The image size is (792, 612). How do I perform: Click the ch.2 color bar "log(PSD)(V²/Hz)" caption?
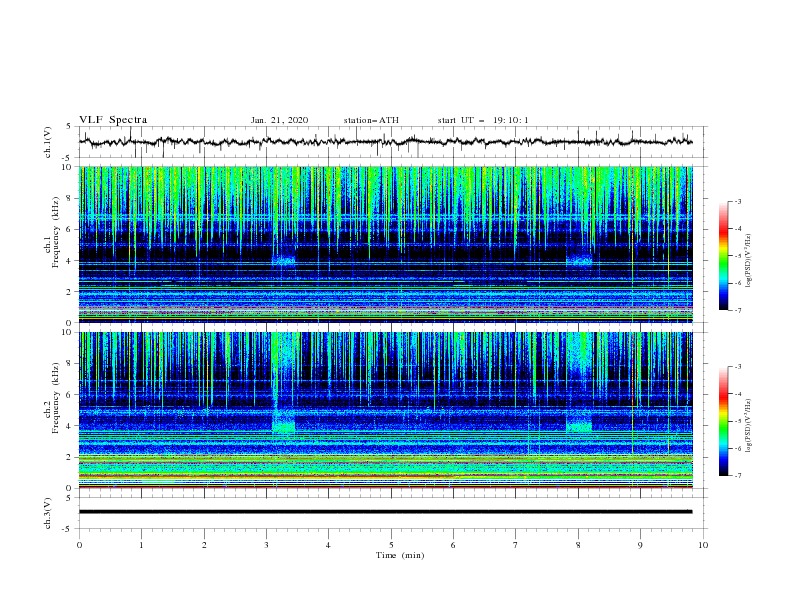coord(749,426)
